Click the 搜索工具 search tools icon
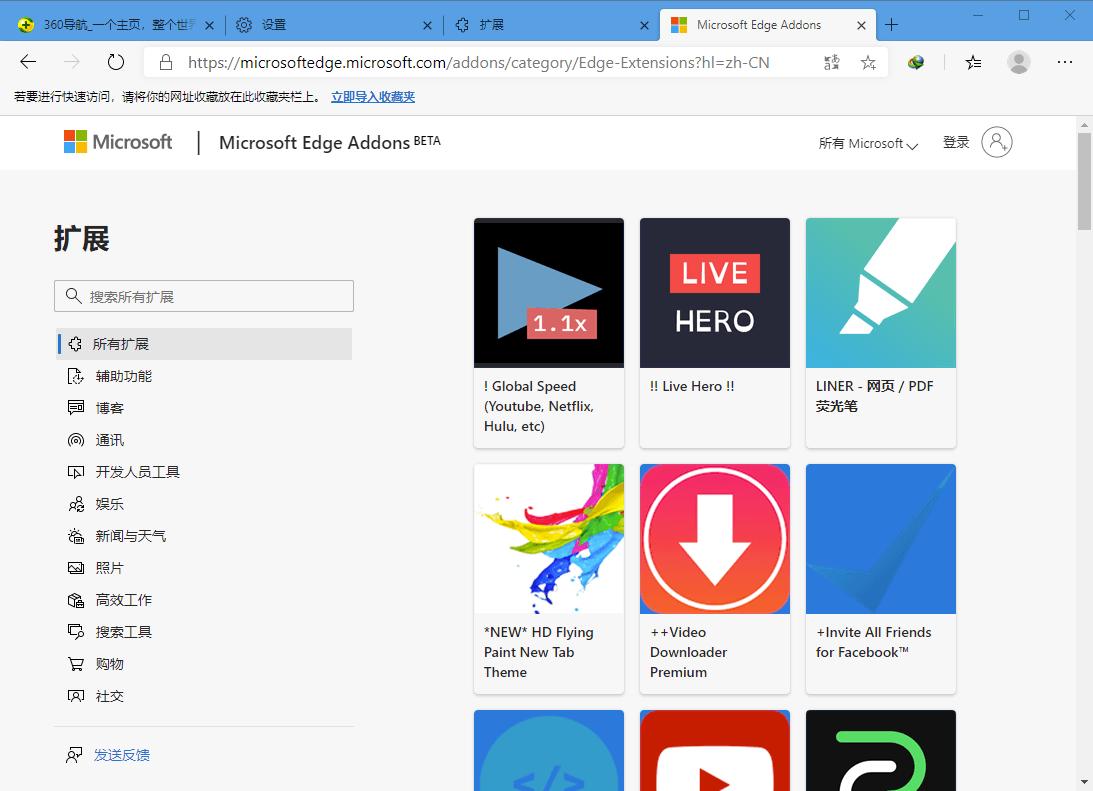This screenshot has width=1093, height=791. pyautogui.click(x=76, y=632)
